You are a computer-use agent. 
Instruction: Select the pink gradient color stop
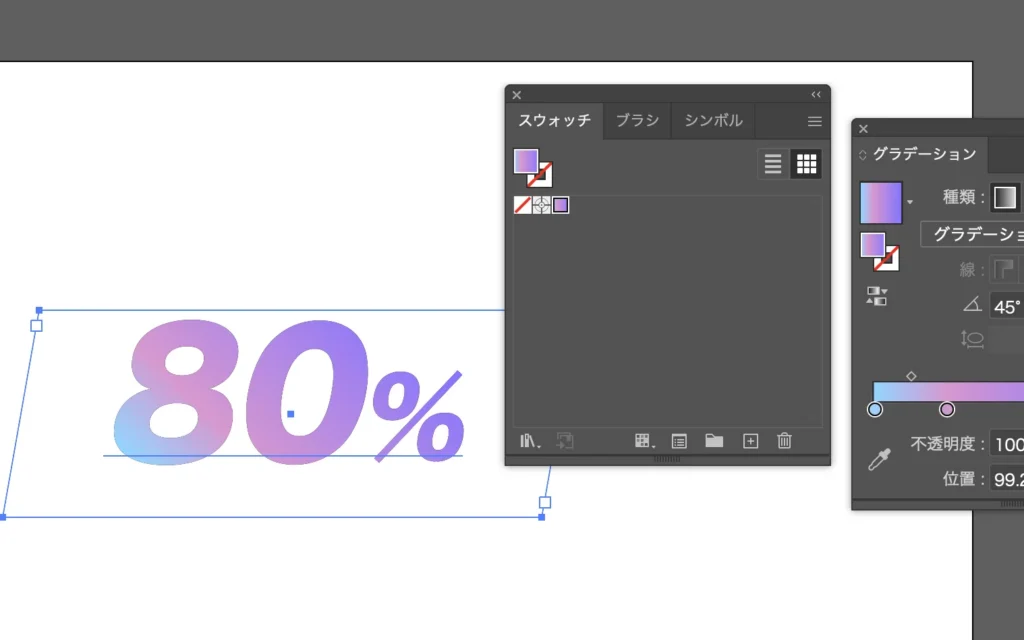[x=947, y=409]
